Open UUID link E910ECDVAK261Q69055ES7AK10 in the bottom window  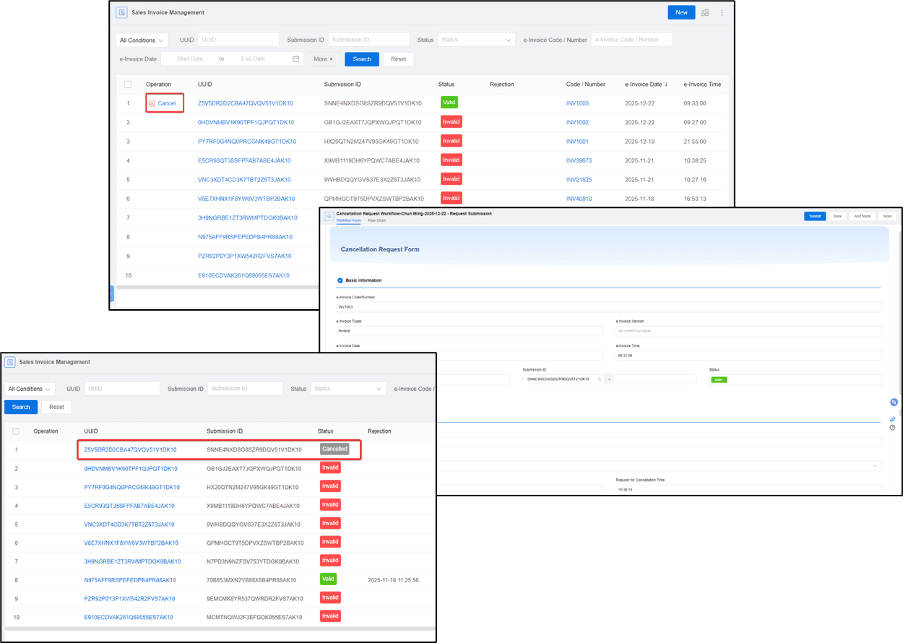point(129,617)
